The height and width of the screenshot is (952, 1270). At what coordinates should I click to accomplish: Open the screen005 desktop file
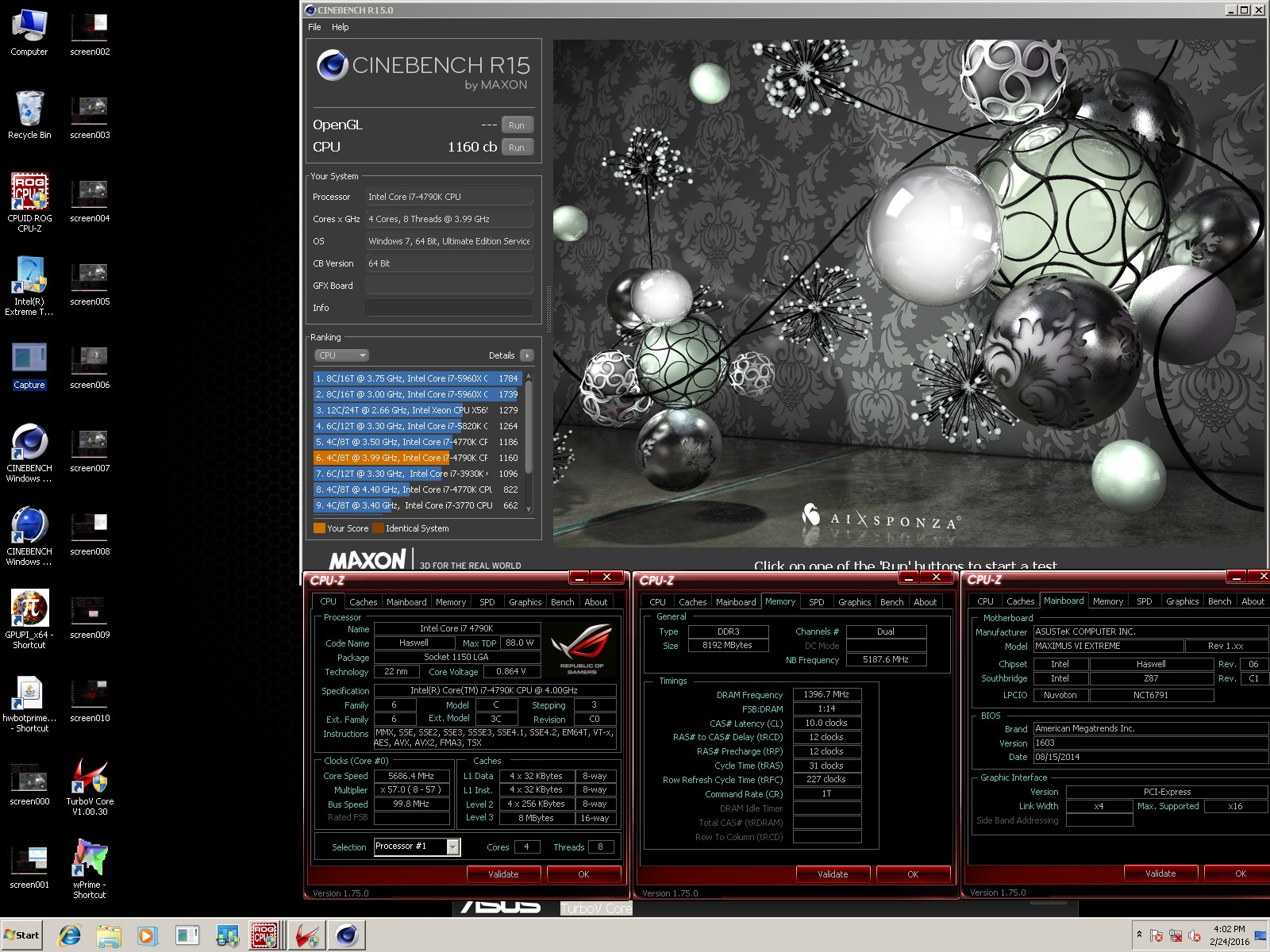click(x=90, y=284)
